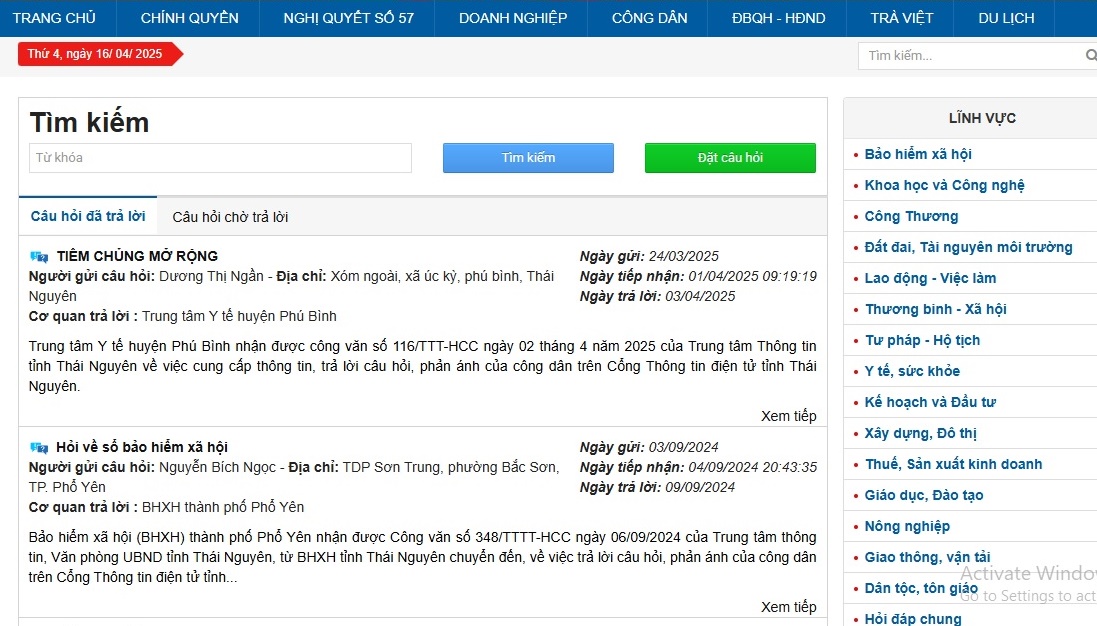This screenshot has height=626, width=1097.
Task: Open the TRANG CHỦ menu item
Action: (x=54, y=18)
